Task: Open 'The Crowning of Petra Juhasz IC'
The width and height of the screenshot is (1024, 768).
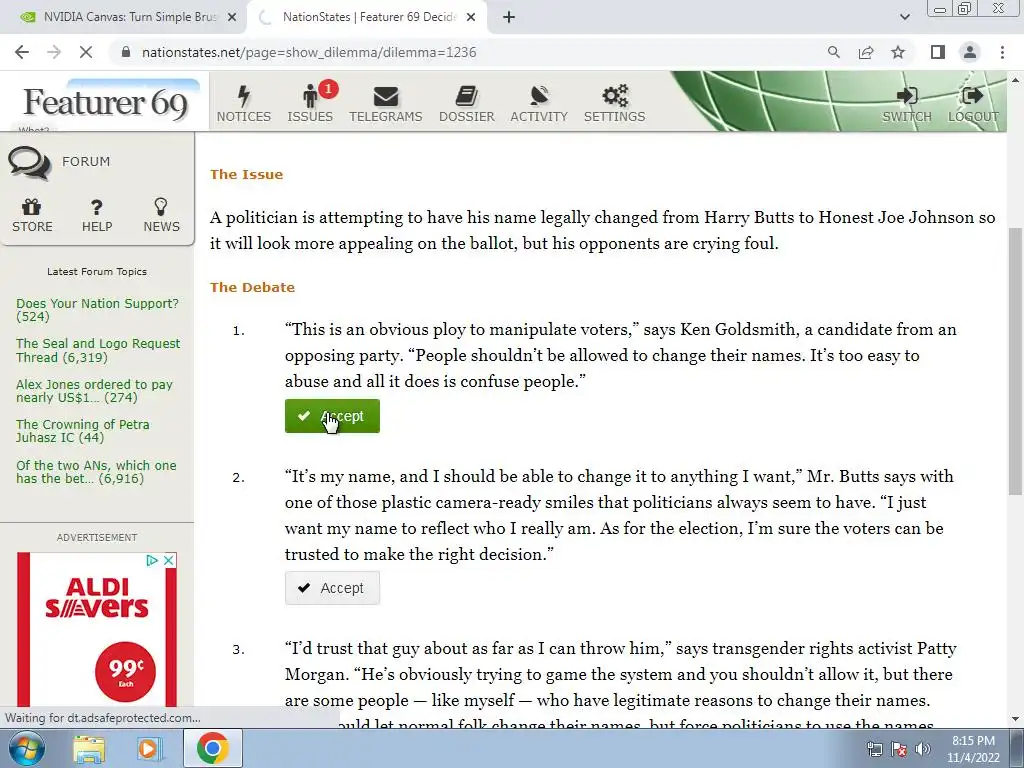Action: (83, 431)
